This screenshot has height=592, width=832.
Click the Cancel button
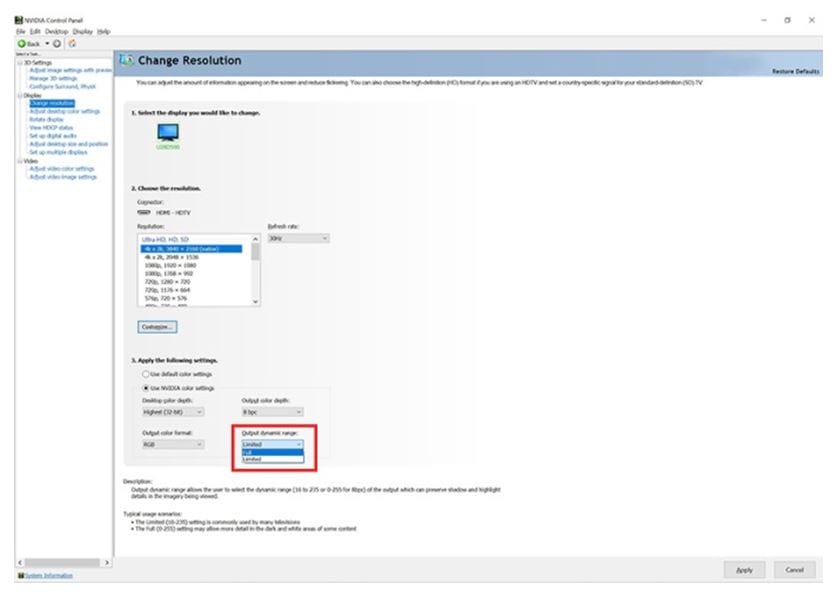pos(794,570)
